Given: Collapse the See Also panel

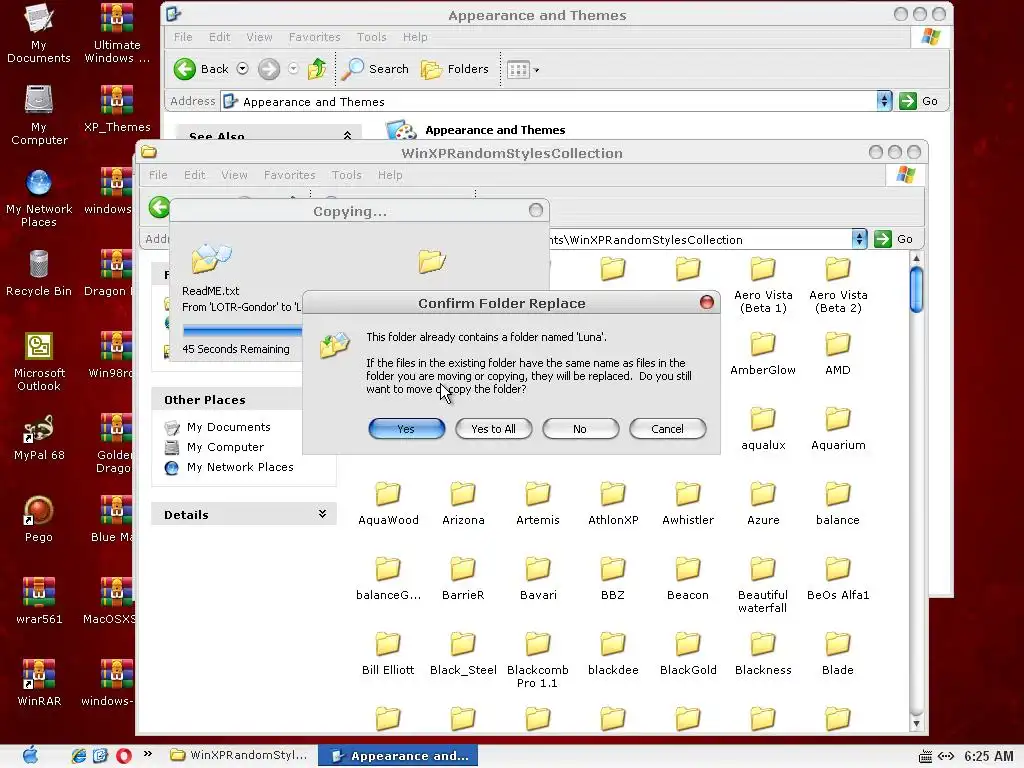Looking at the screenshot, I should [x=347, y=135].
